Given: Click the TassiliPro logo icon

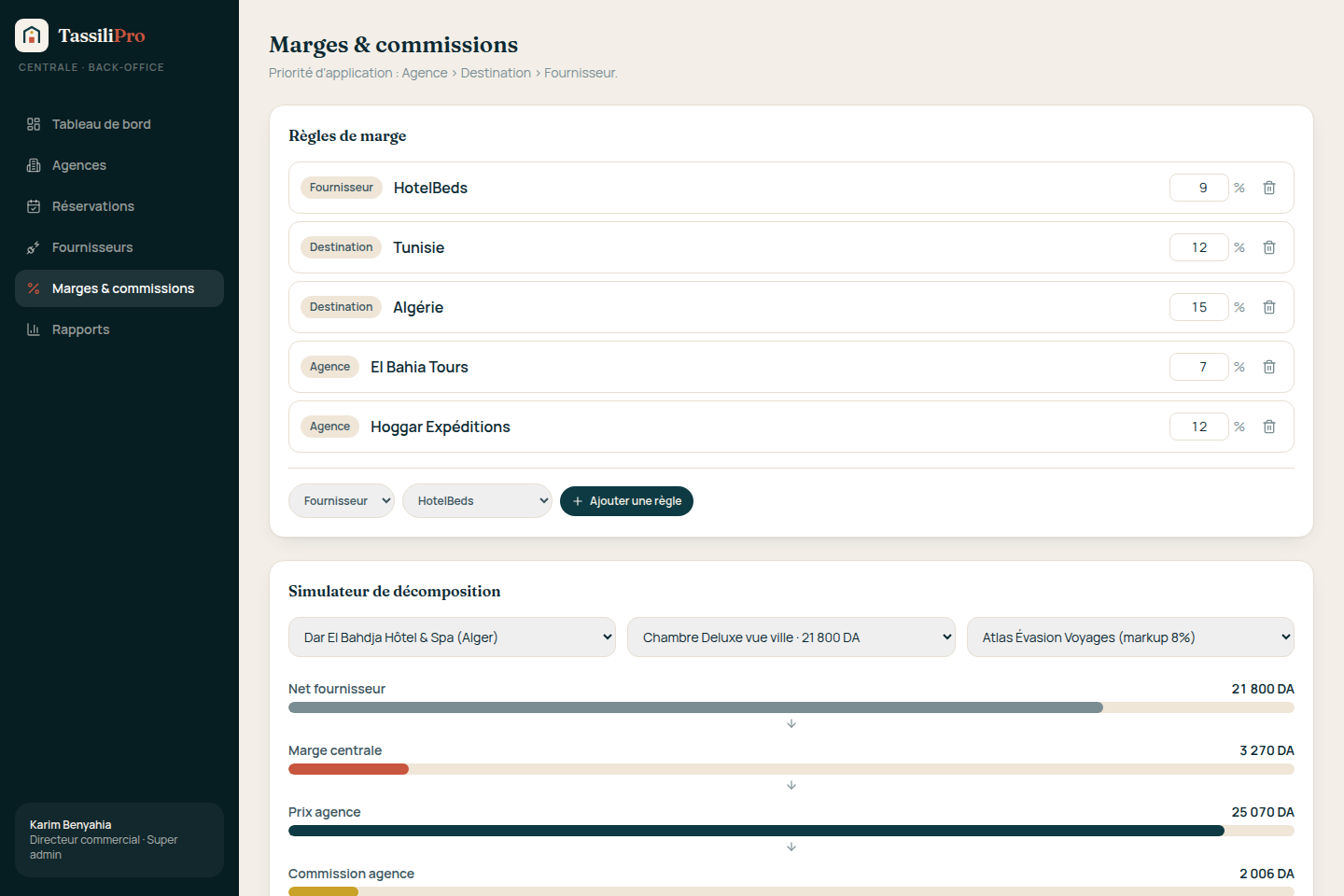Looking at the screenshot, I should pos(32,35).
